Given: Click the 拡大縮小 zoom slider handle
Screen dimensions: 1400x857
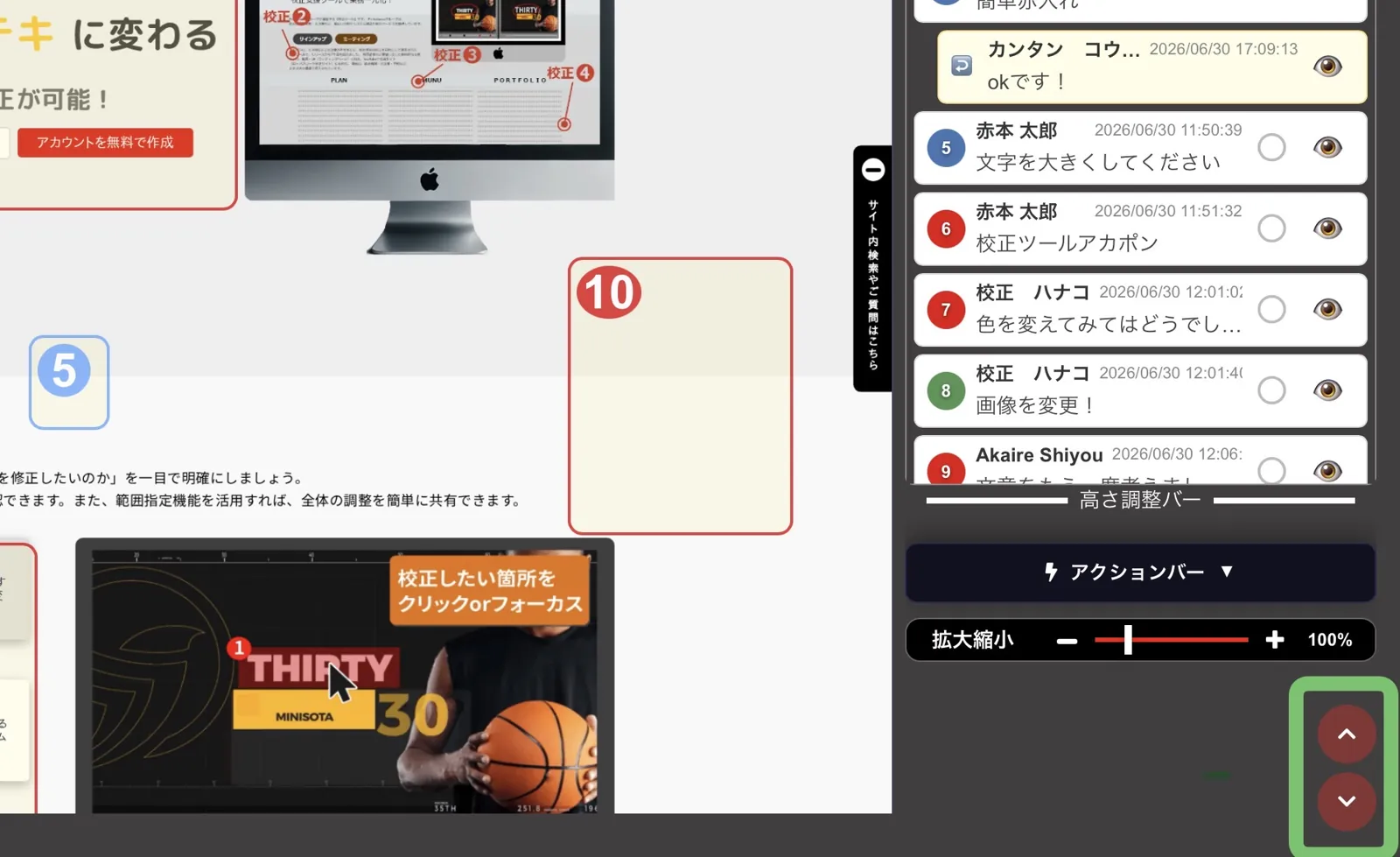Looking at the screenshot, I should (1128, 640).
